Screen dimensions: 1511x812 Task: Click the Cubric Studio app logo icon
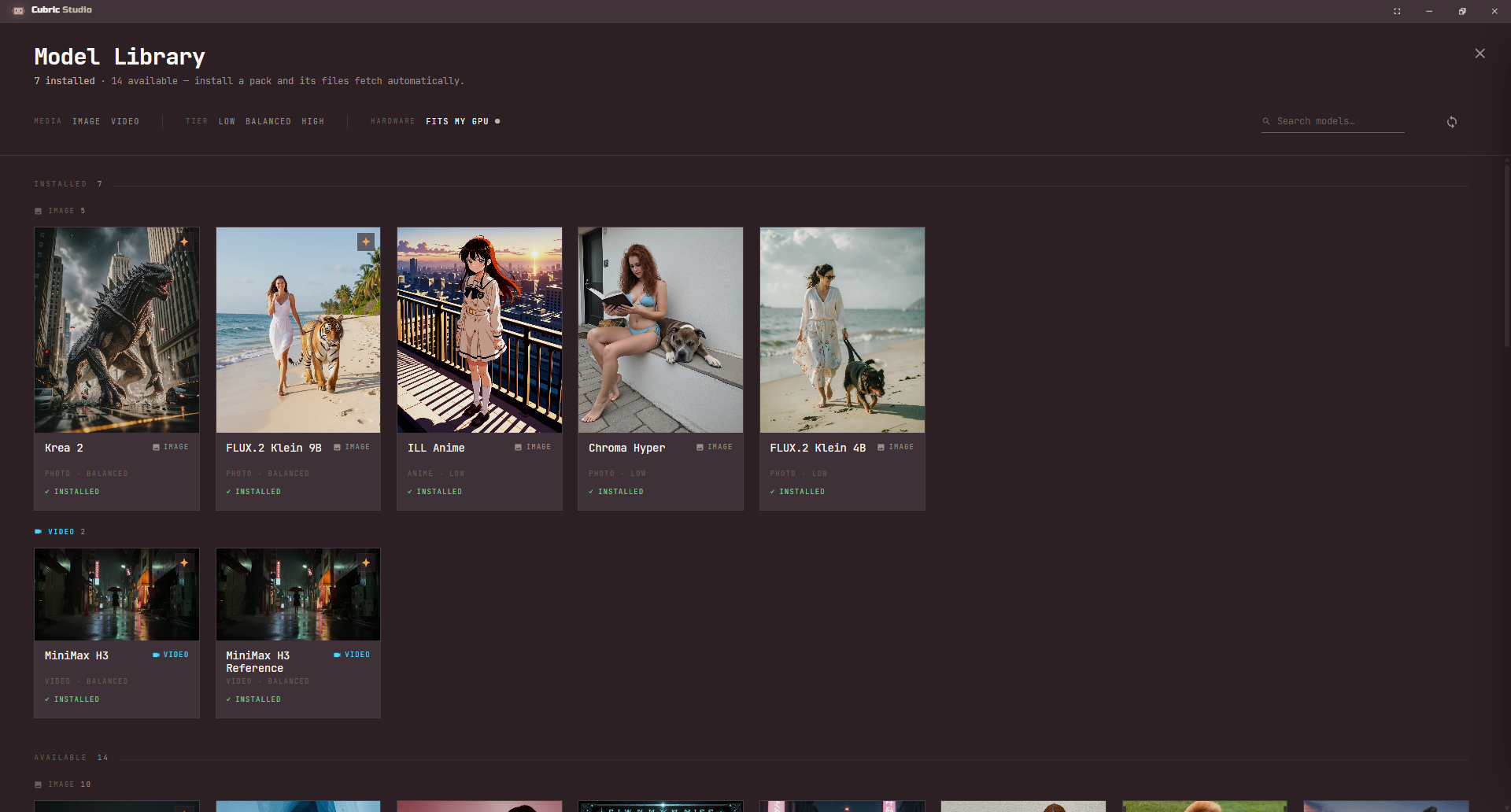(x=18, y=10)
